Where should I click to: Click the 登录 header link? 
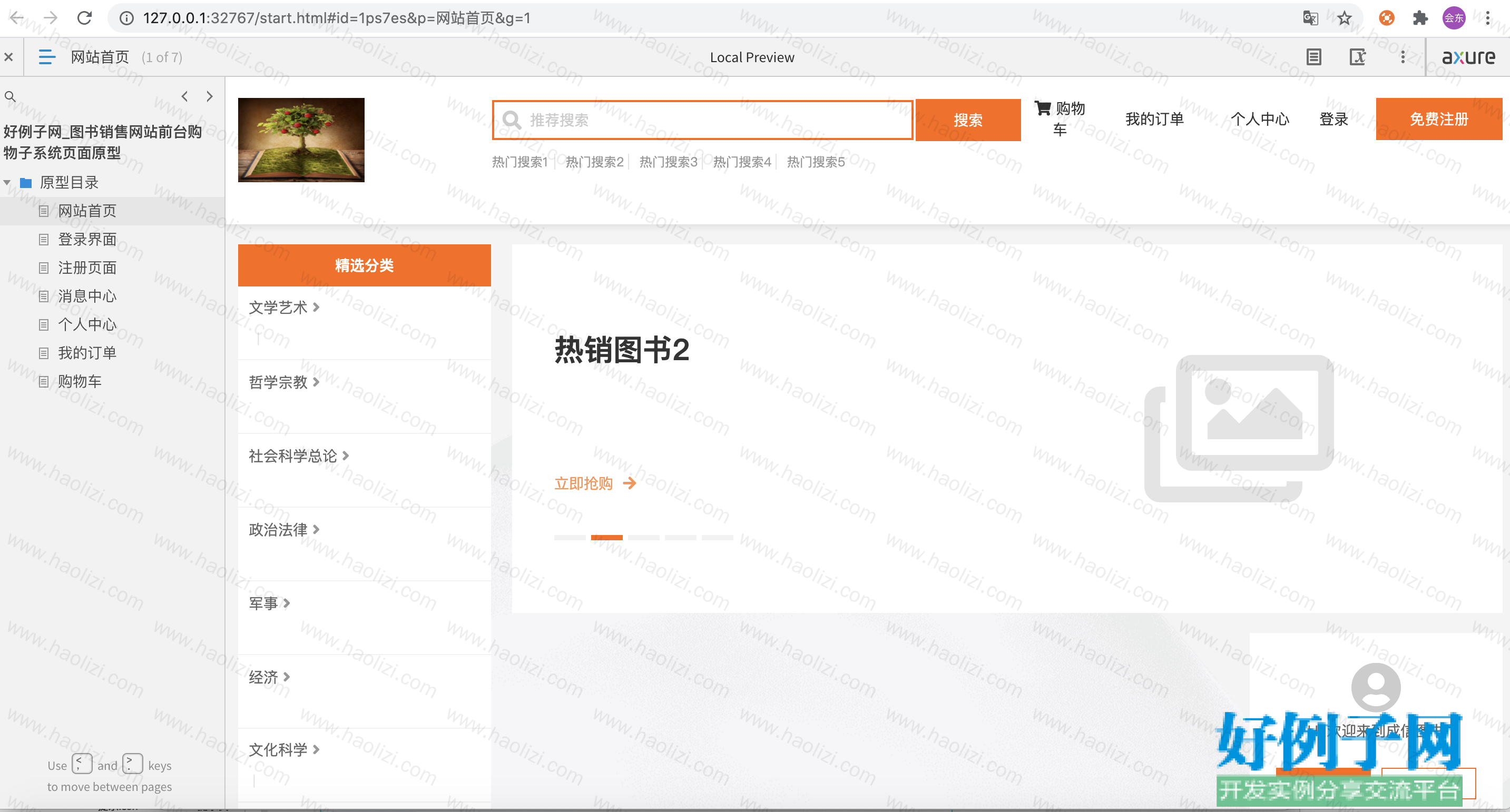[1333, 119]
